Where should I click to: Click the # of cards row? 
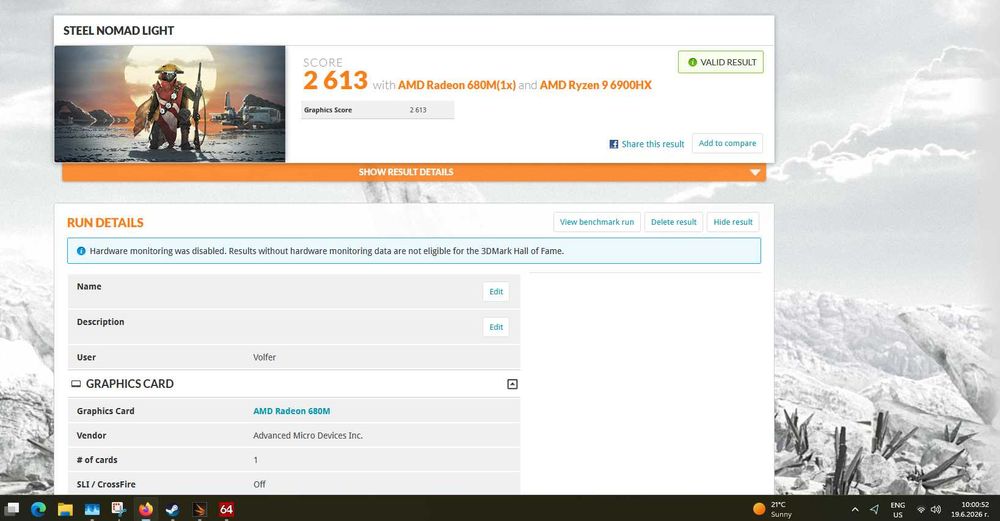pyautogui.click(x=294, y=460)
